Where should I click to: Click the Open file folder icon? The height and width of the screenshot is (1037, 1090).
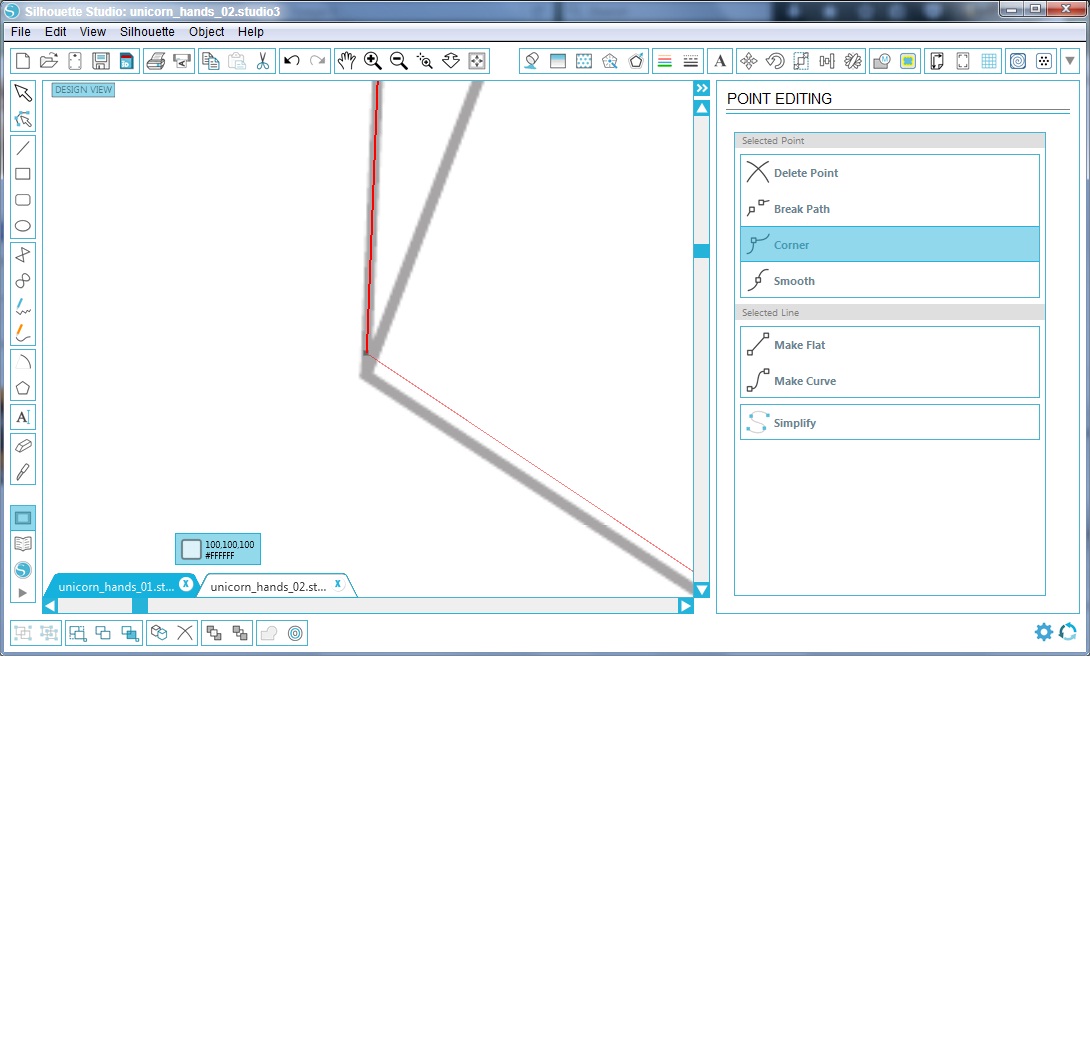(49, 61)
